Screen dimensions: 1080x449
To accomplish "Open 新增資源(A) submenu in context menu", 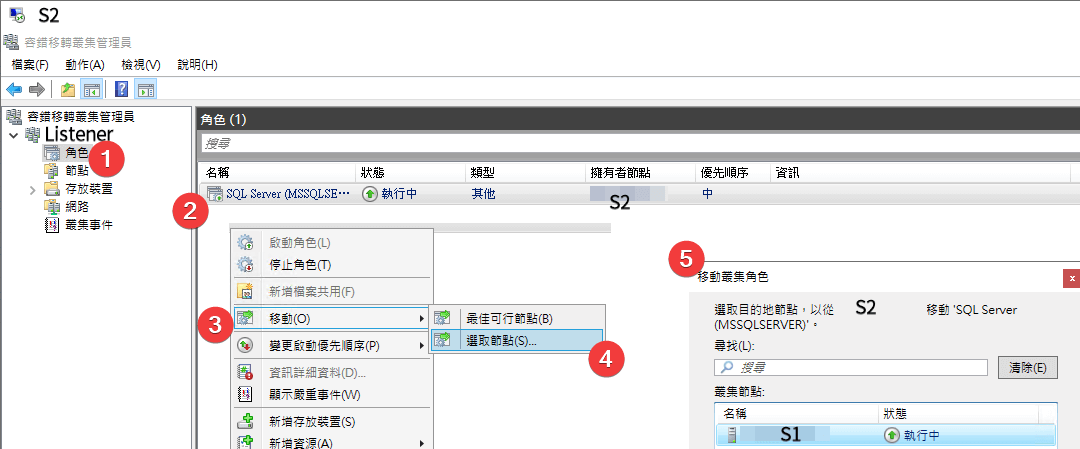I will point(333,443).
